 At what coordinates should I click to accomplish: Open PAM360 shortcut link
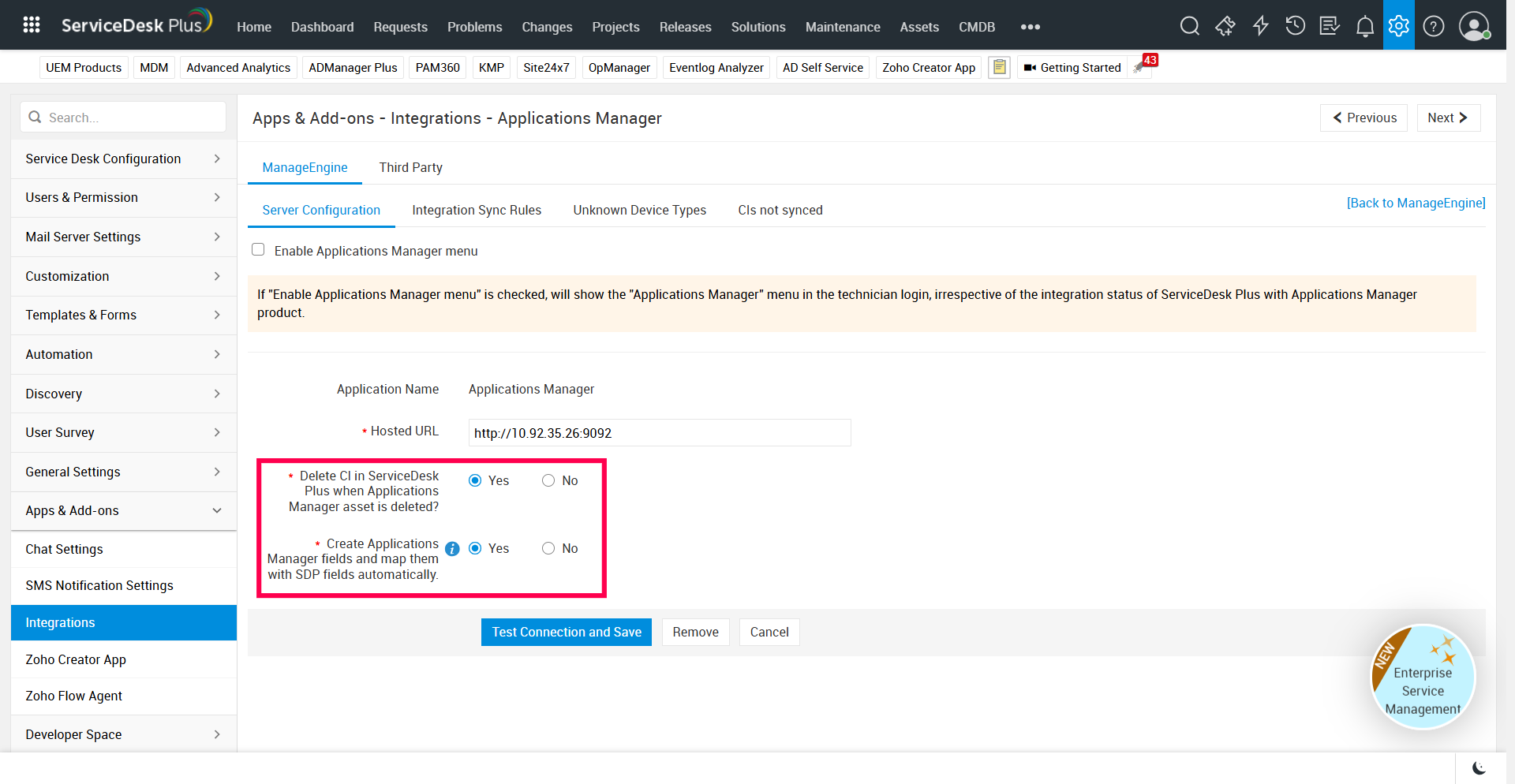coord(438,67)
